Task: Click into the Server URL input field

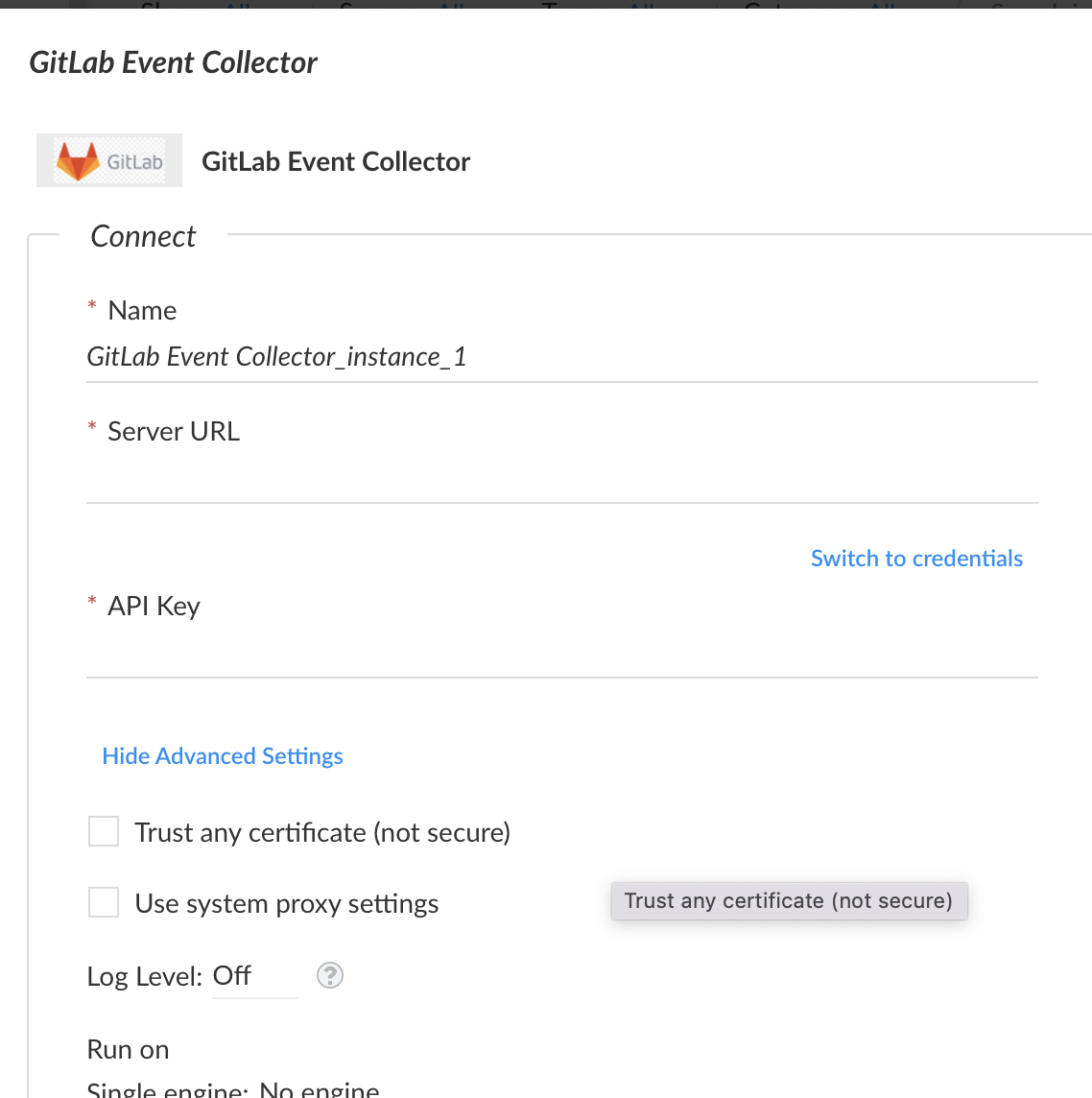Action: pyautogui.click(x=561, y=480)
